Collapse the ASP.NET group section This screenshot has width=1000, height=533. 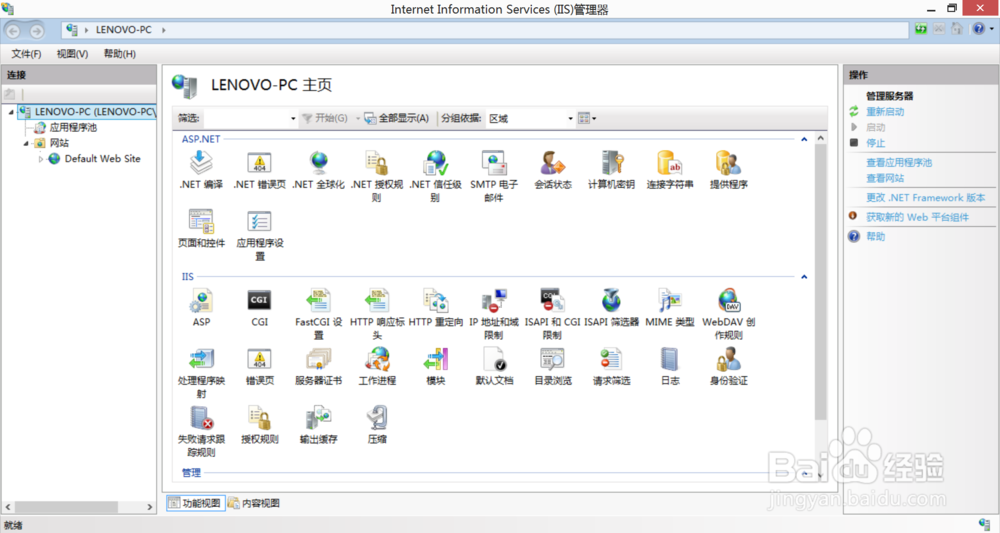[x=804, y=139]
